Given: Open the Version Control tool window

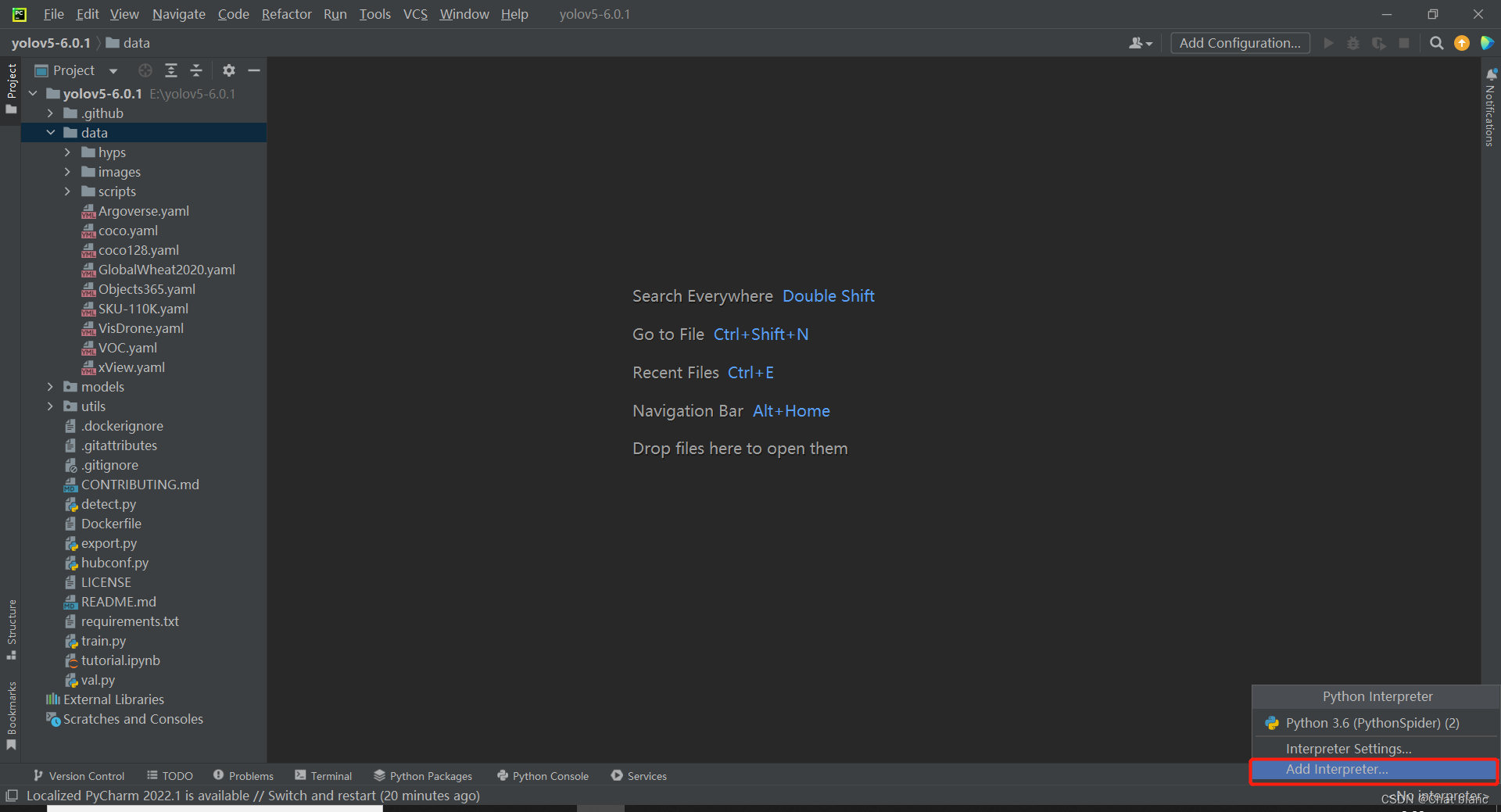Looking at the screenshot, I should (79, 775).
